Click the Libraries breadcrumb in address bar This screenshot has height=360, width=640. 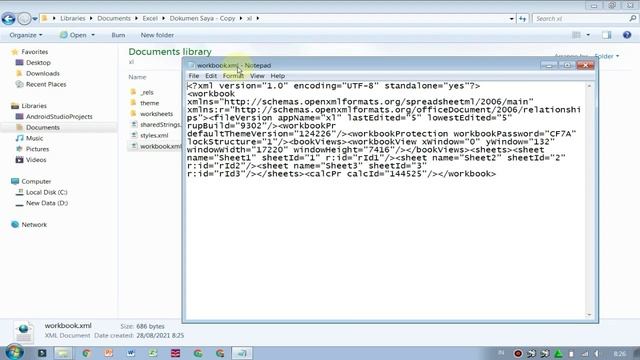73,18
